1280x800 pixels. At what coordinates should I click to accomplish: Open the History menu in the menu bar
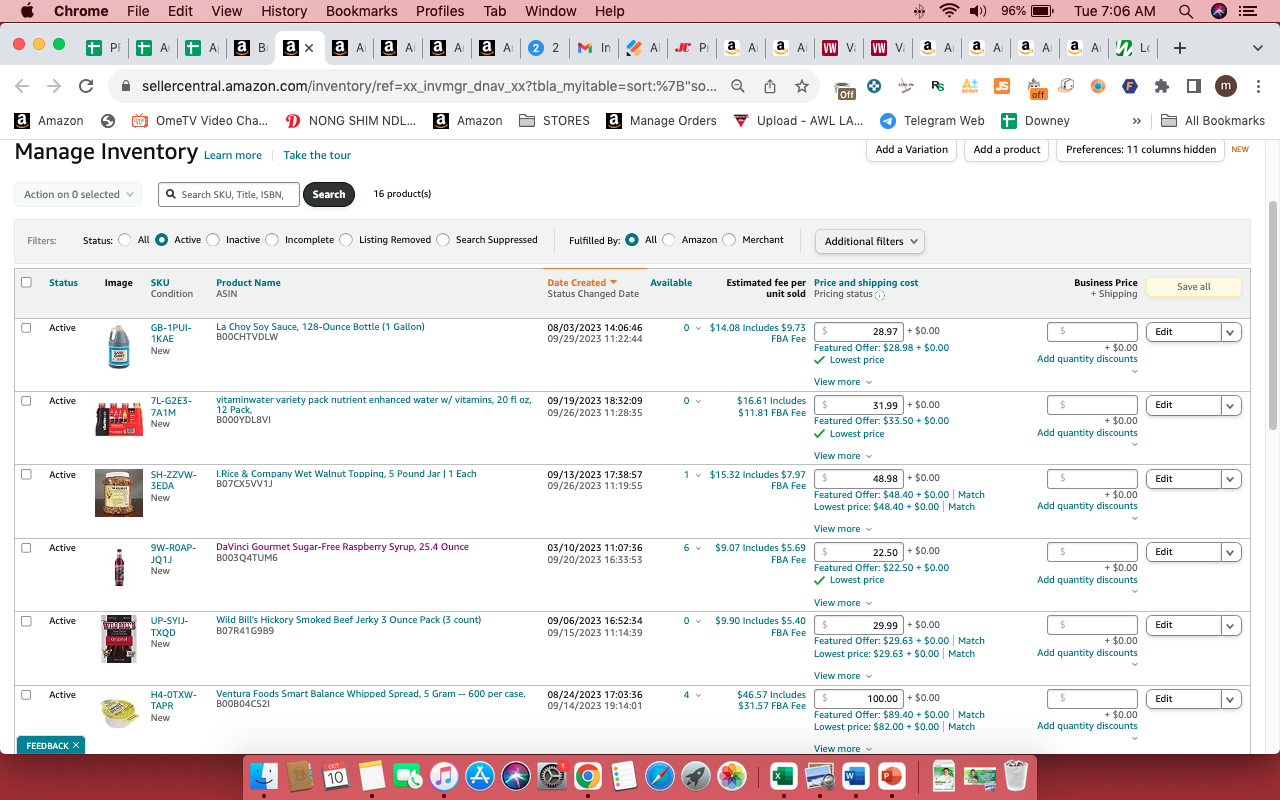pyautogui.click(x=284, y=11)
